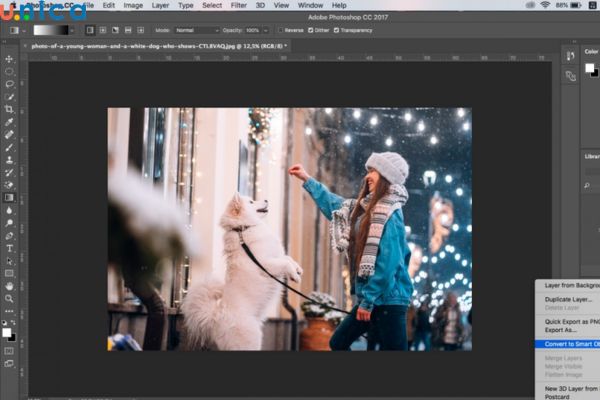Select the Blur tool

tap(9, 211)
